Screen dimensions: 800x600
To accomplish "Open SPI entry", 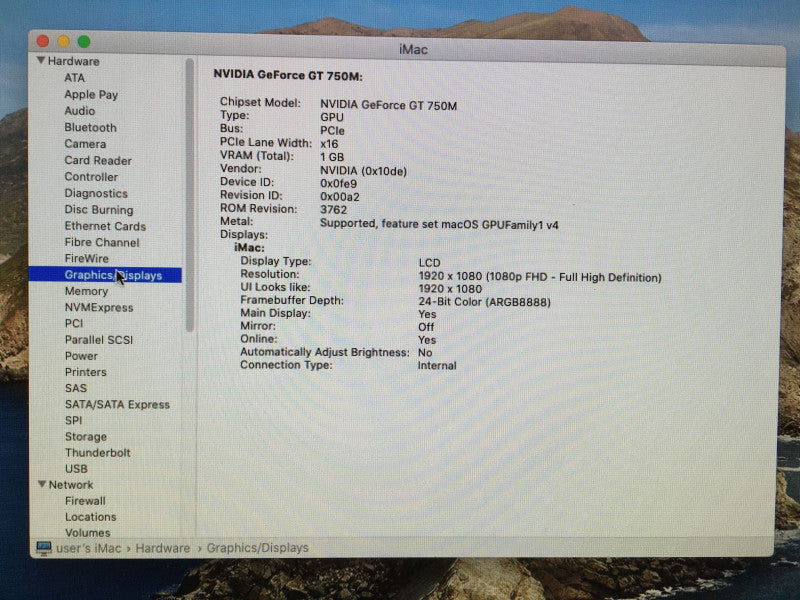I will (73, 420).
